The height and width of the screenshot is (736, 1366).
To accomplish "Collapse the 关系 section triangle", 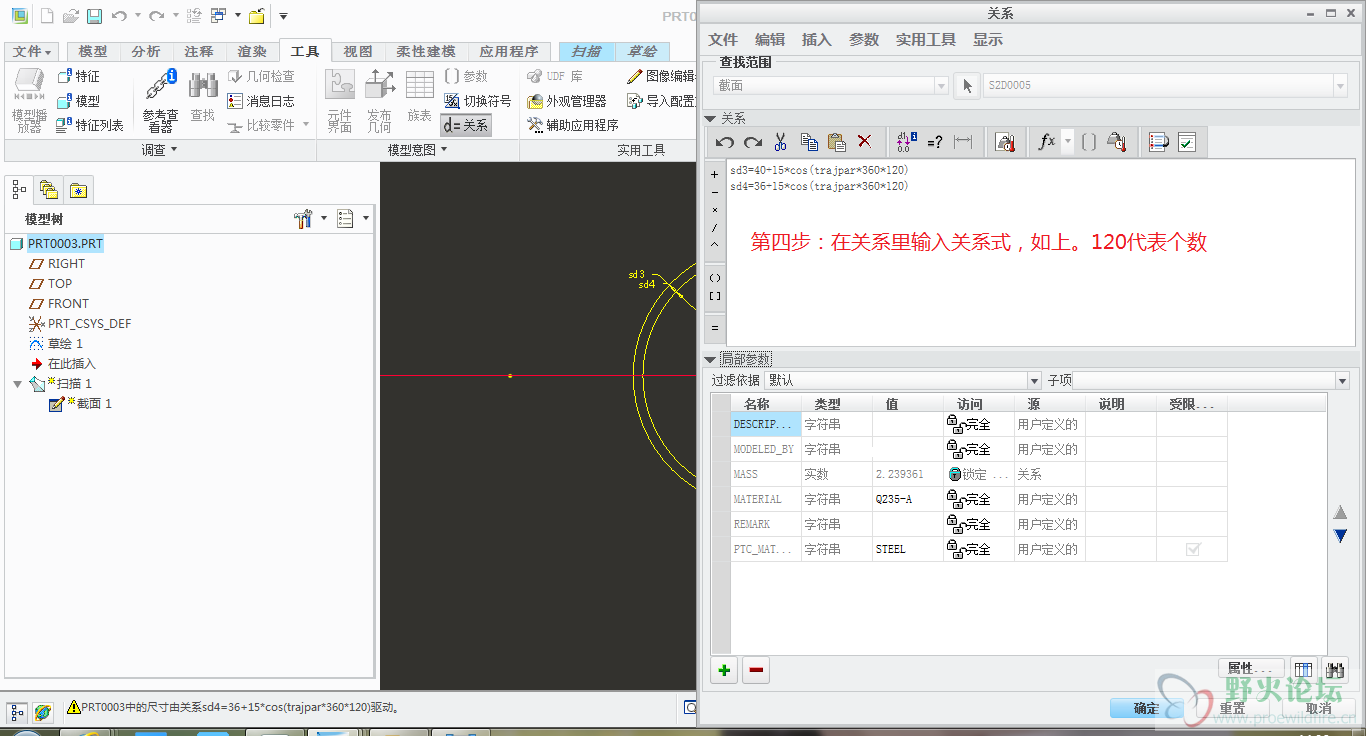I will 710,118.
